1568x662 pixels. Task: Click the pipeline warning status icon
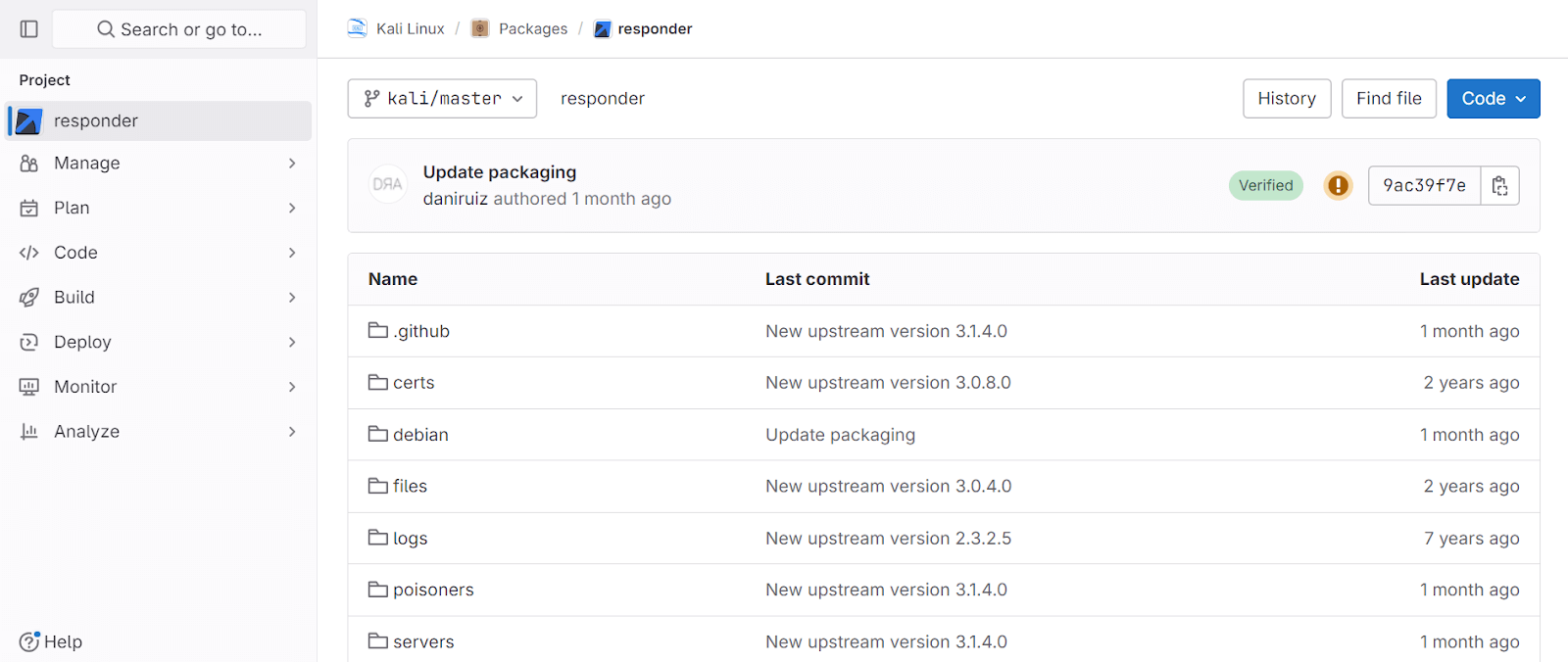pos(1338,185)
